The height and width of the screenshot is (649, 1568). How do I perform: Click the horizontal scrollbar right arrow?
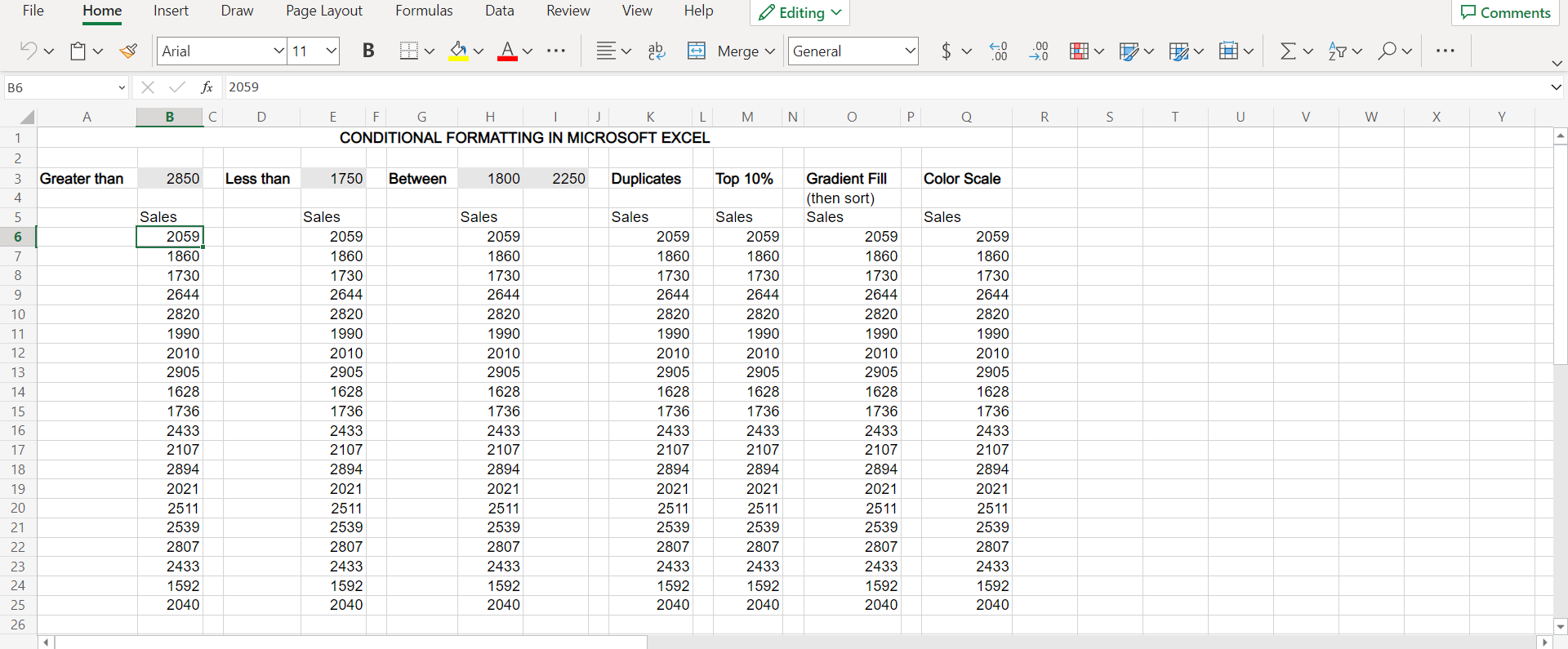click(1544, 642)
